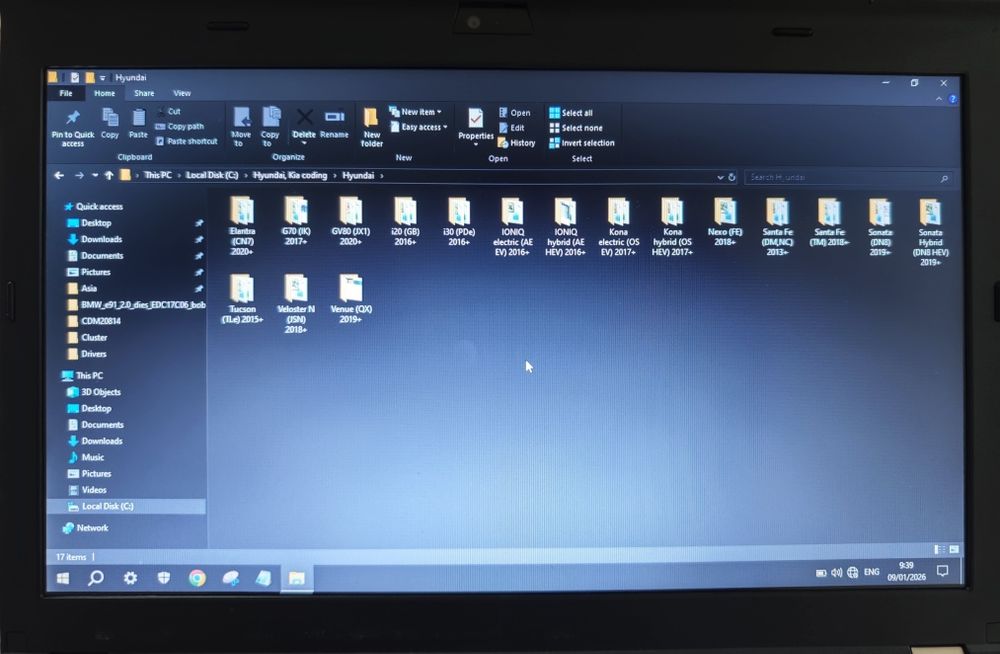This screenshot has width=1000, height=654.
Task: Switch to the Share ribbon tab
Action: point(144,93)
